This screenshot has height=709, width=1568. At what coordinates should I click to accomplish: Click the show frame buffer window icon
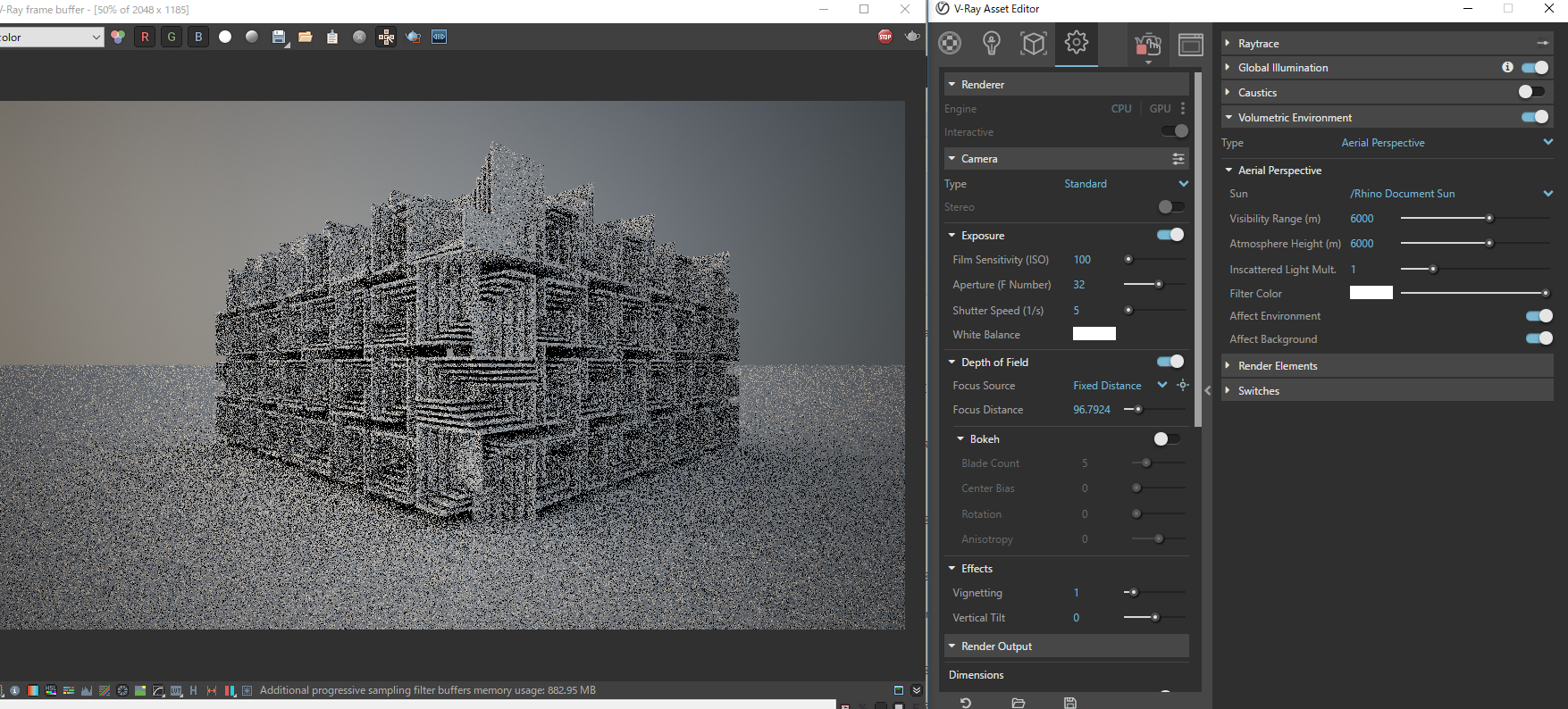(1190, 44)
